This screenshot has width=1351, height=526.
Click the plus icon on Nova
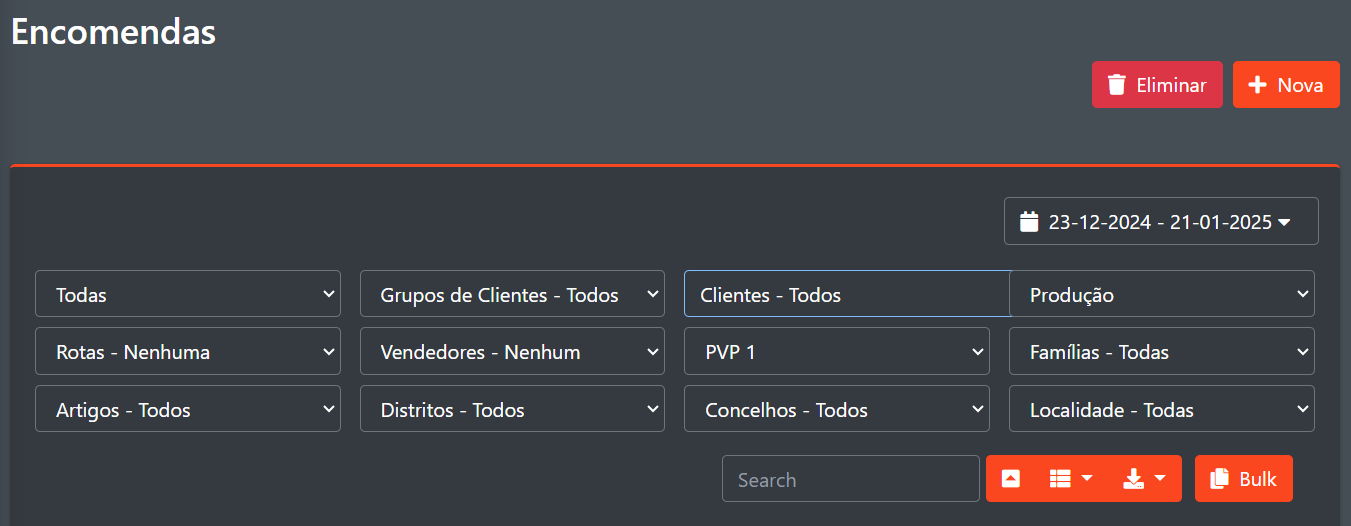pos(1258,85)
